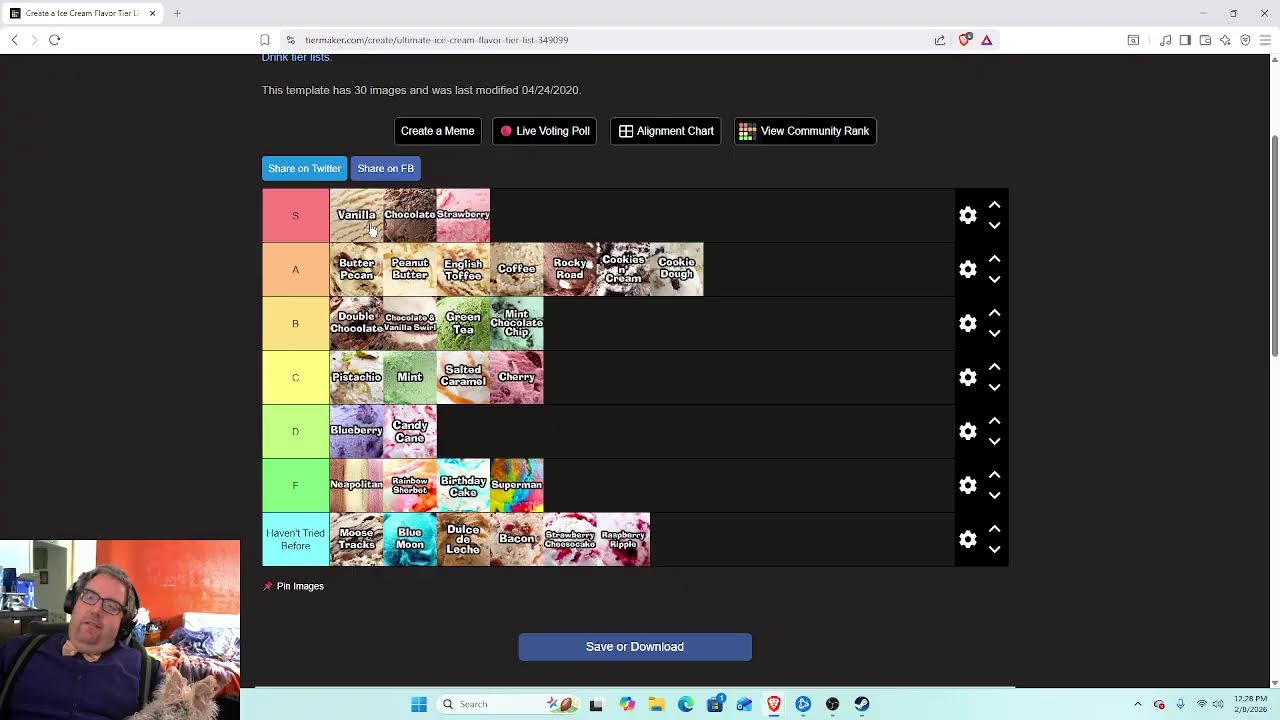Move S tier row up
The height and width of the screenshot is (720, 1280).
(994, 205)
